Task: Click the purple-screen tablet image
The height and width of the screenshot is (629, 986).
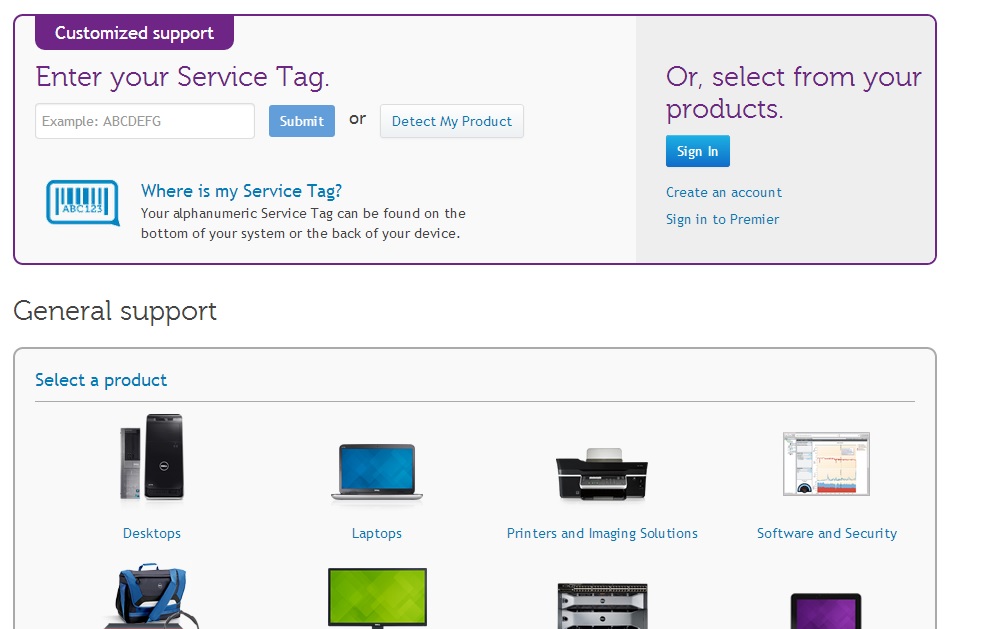Action: (x=826, y=610)
